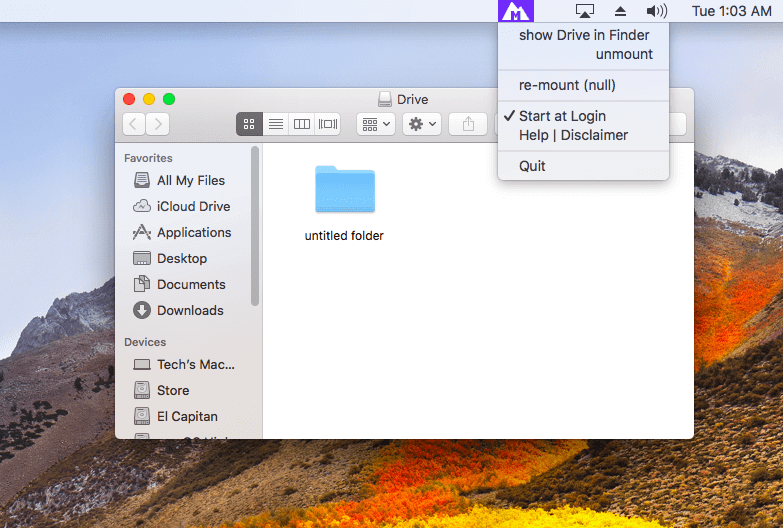Image resolution: width=783 pixels, height=528 pixels.
Task: Open the gear Action dropdown menu
Action: (x=421, y=124)
